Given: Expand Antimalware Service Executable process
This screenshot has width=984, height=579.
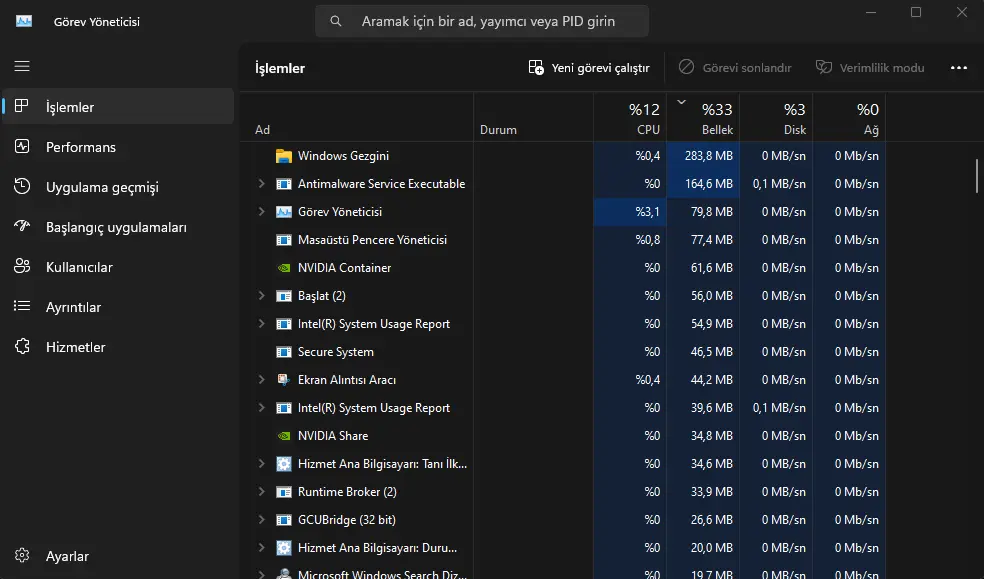Looking at the screenshot, I should pyautogui.click(x=261, y=184).
